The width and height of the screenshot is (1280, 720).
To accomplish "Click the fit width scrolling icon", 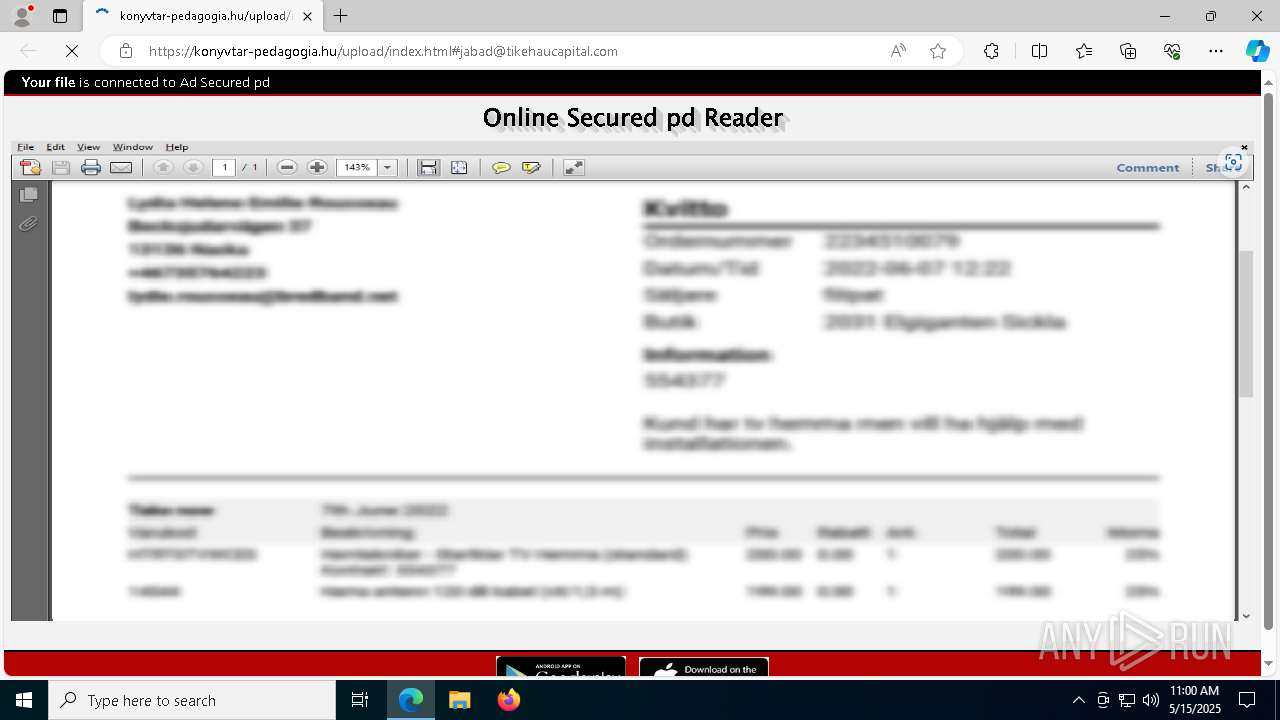I will tap(428, 168).
